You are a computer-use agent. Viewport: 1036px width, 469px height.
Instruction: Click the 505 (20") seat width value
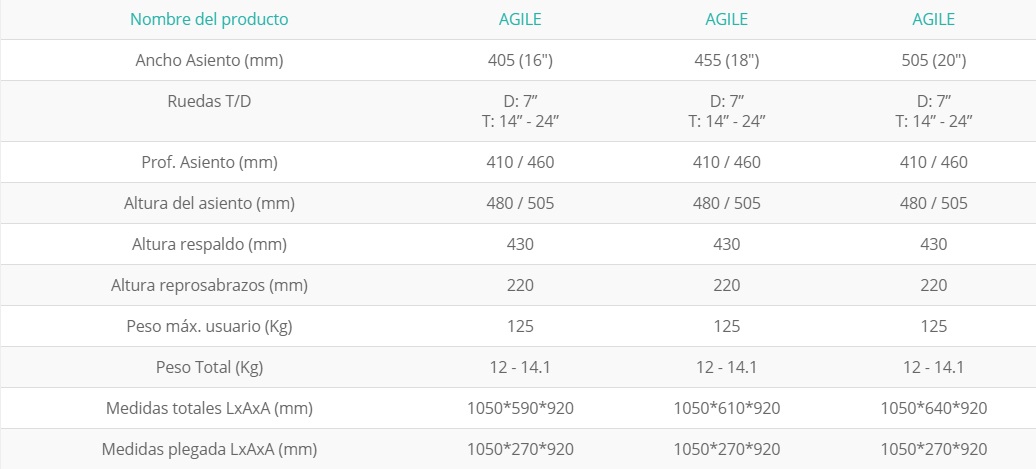pos(934,60)
